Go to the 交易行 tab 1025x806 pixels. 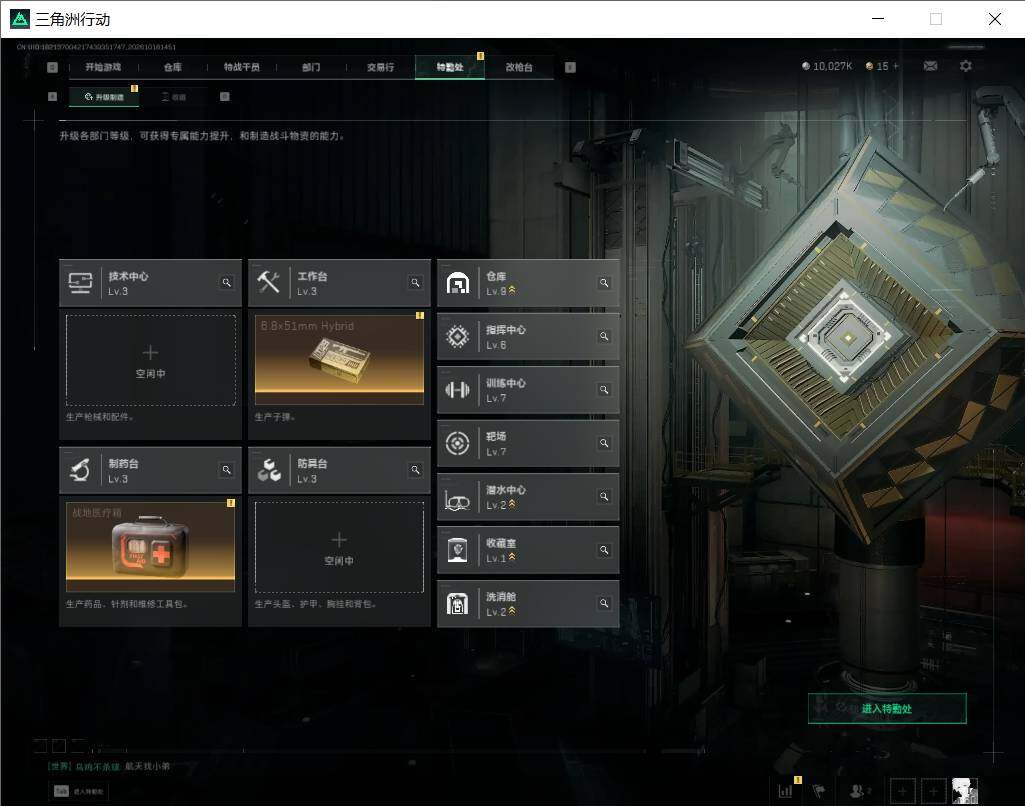380,67
